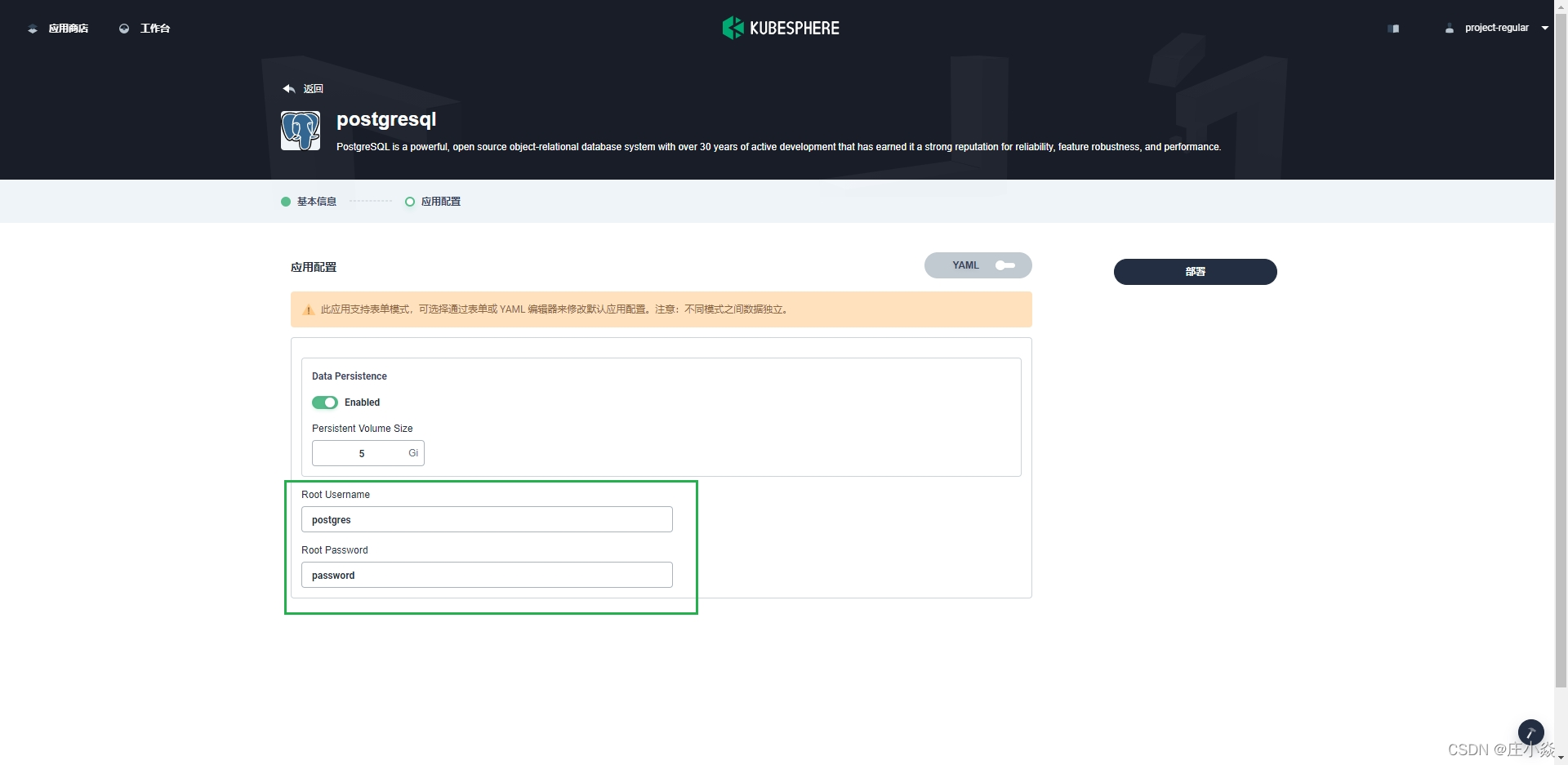Viewport: 1568px width, 765px height.
Task: Click the Root Username input field
Action: 487,519
